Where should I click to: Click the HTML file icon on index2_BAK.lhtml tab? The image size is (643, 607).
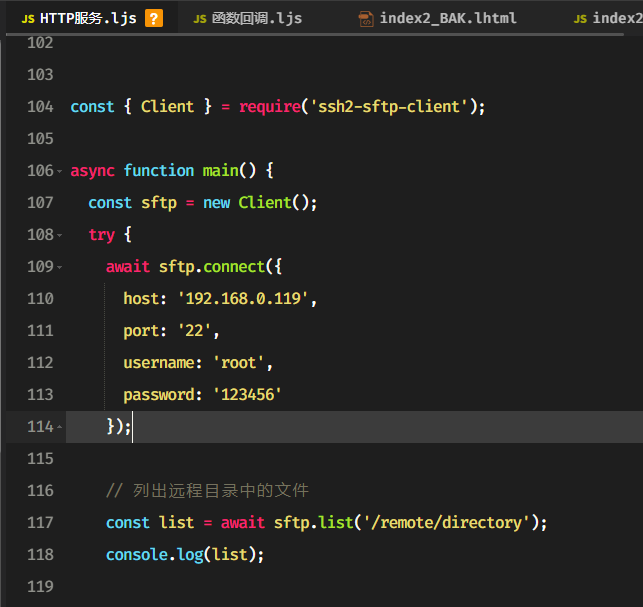[x=366, y=19]
